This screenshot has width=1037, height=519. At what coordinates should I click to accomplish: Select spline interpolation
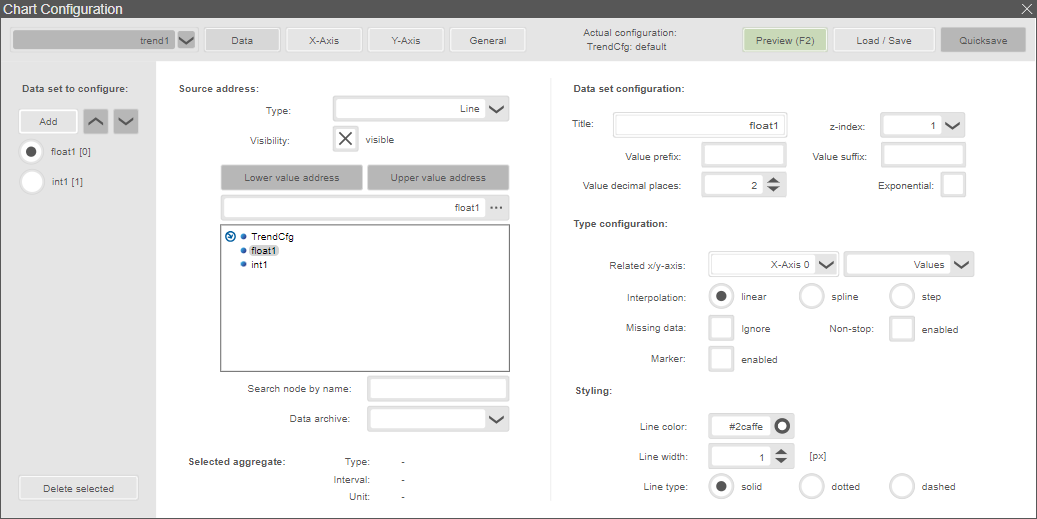click(x=812, y=297)
